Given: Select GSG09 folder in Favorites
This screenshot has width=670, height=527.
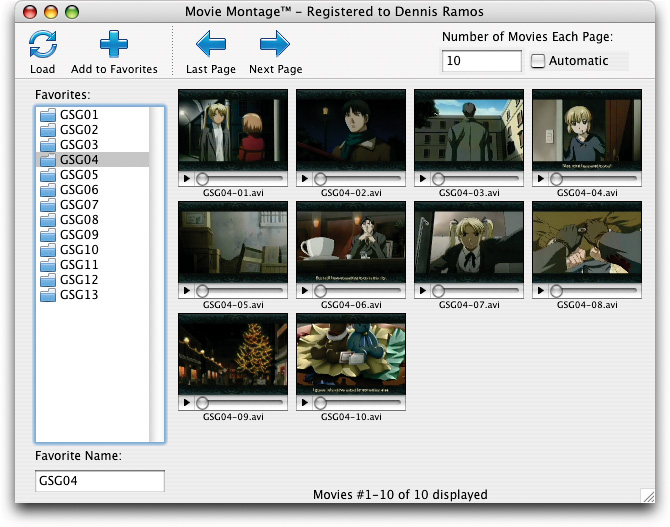Looking at the screenshot, I should pos(92,235).
